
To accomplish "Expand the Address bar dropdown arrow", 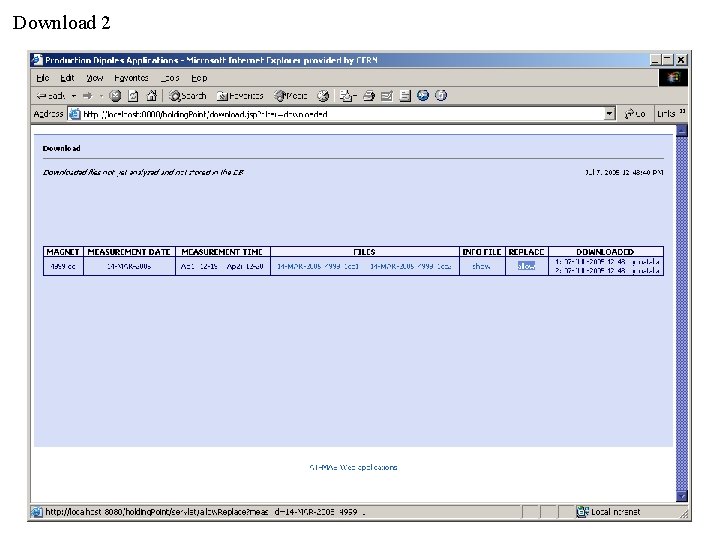I will pos(609,113).
